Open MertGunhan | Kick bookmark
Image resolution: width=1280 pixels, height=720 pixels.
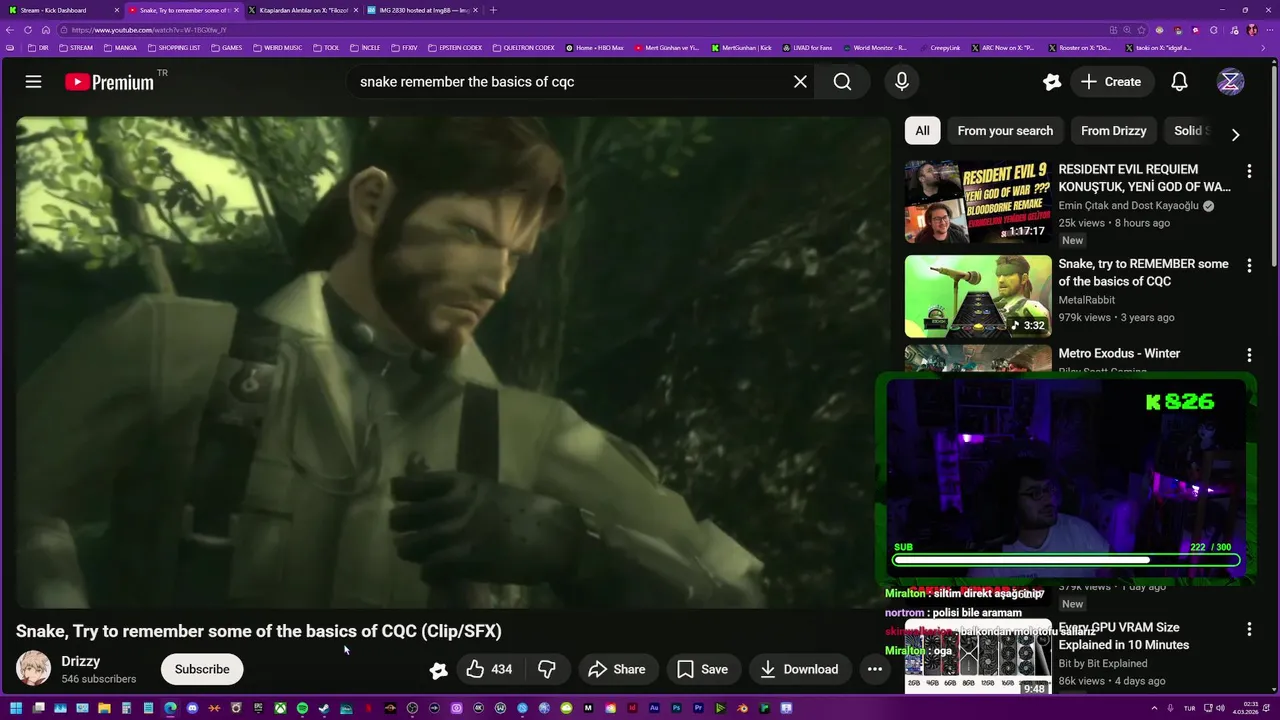pyautogui.click(x=742, y=47)
